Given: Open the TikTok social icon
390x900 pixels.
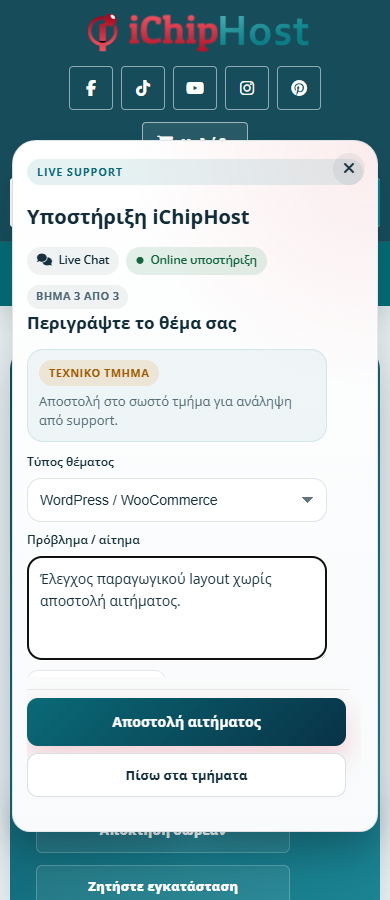Looking at the screenshot, I should point(143,88).
